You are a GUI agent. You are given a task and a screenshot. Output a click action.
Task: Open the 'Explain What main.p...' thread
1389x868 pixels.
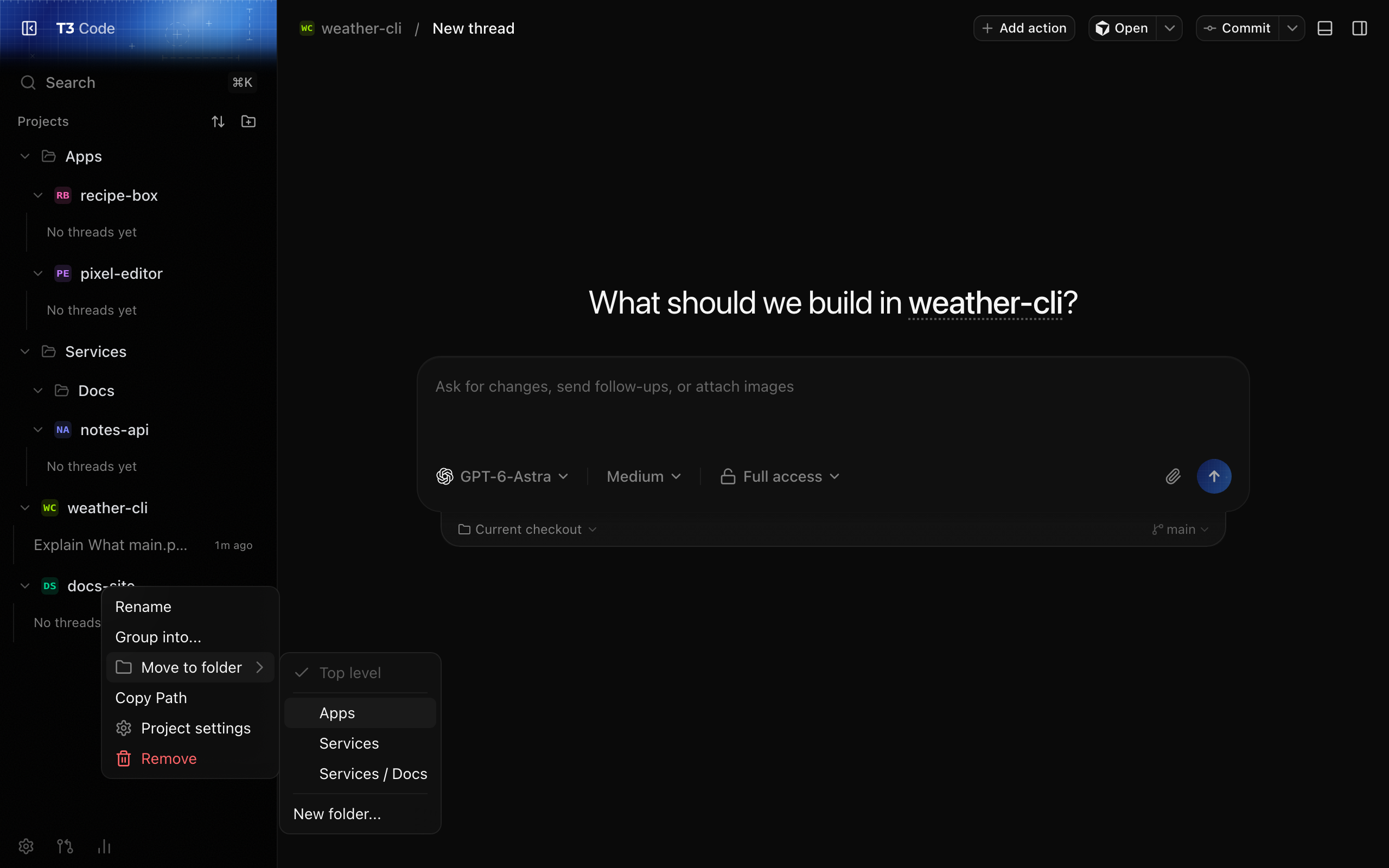click(138, 545)
